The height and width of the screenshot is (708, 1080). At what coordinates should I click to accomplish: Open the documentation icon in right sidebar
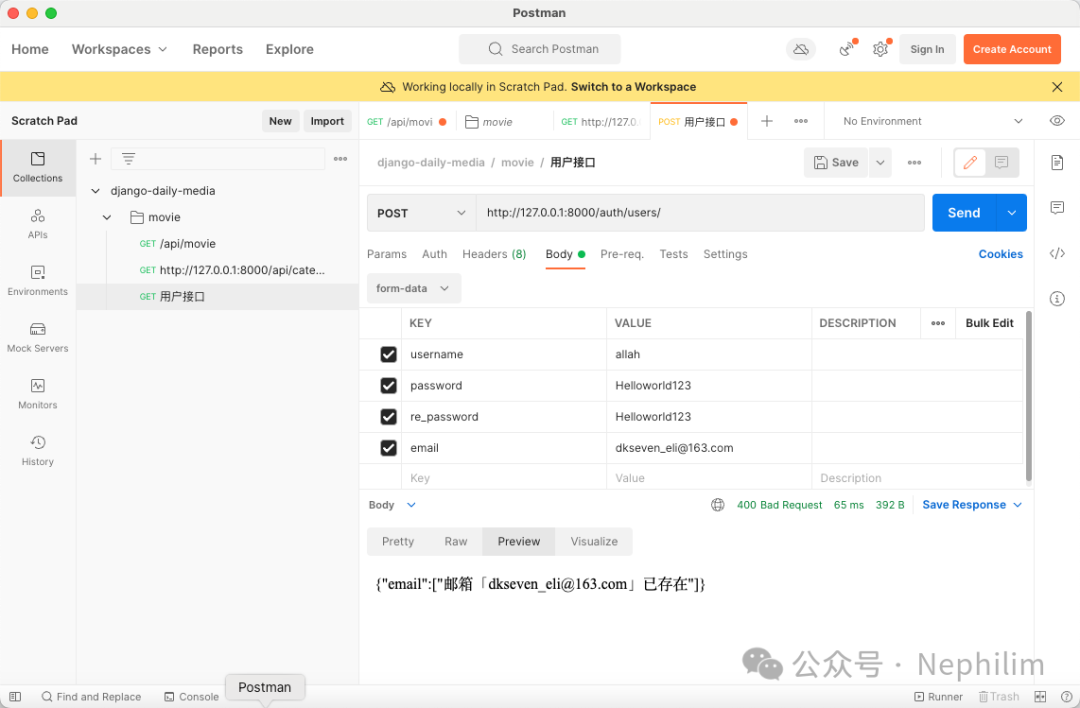click(1057, 163)
